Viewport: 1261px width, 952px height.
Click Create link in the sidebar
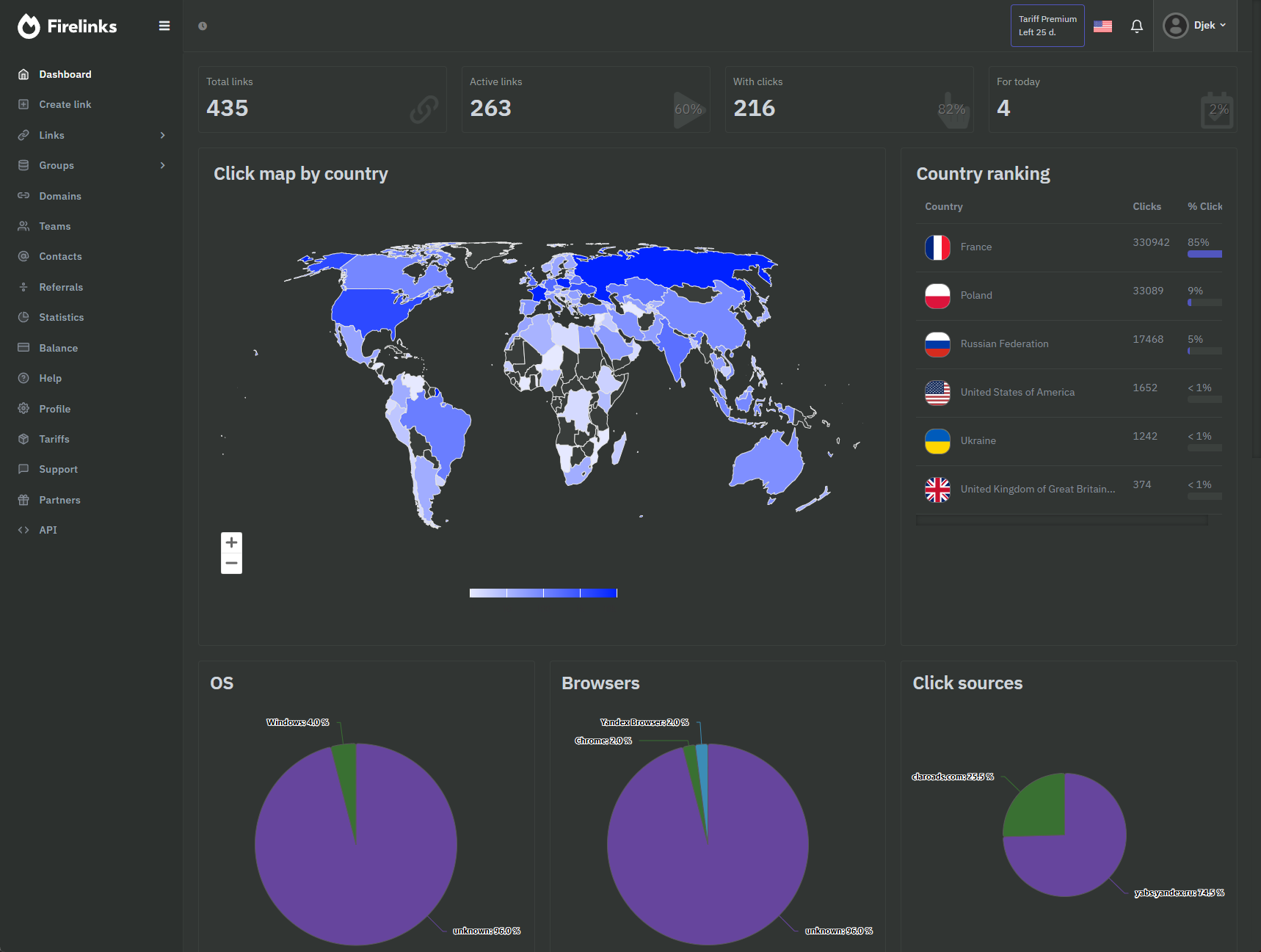(65, 104)
